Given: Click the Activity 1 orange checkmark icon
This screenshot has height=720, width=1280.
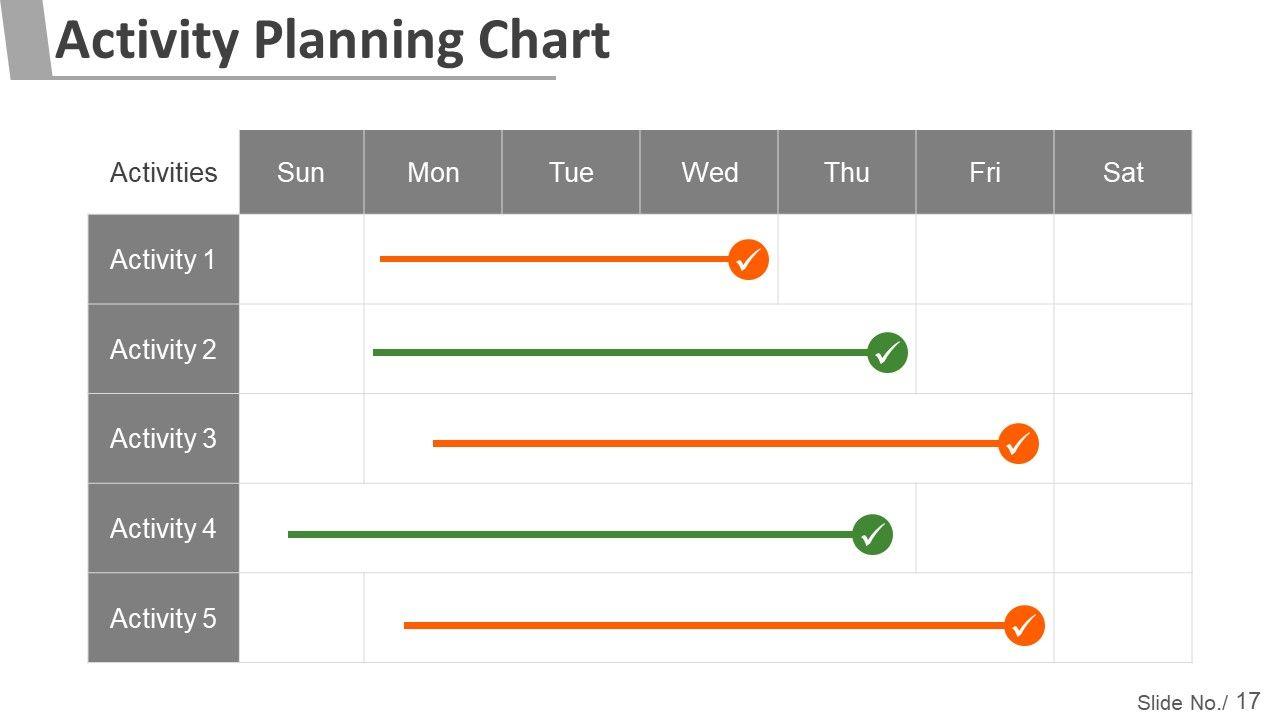Looking at the screenshot, I should coord(748,260).
